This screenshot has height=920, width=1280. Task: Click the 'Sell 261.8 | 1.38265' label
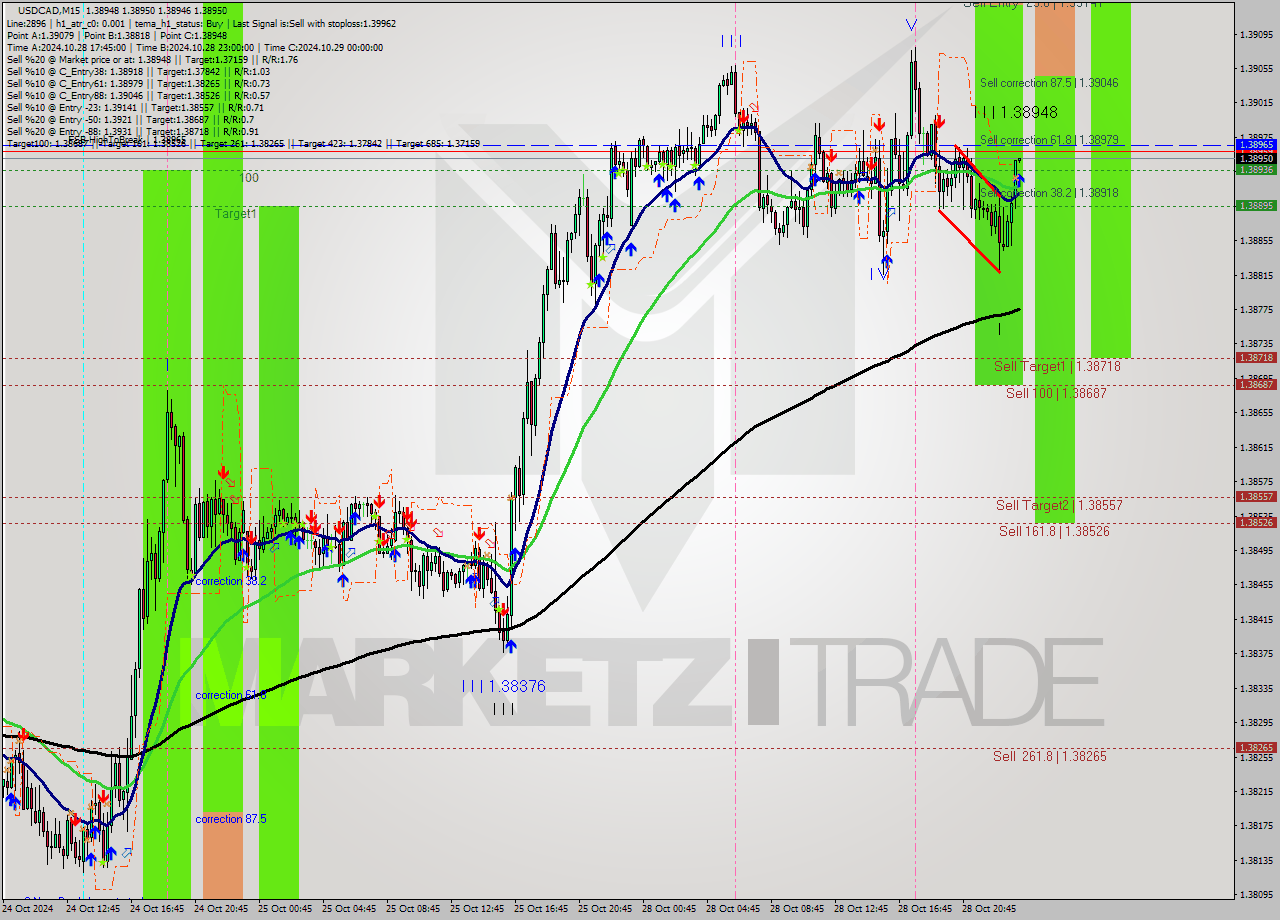(x=1050, y=757)
